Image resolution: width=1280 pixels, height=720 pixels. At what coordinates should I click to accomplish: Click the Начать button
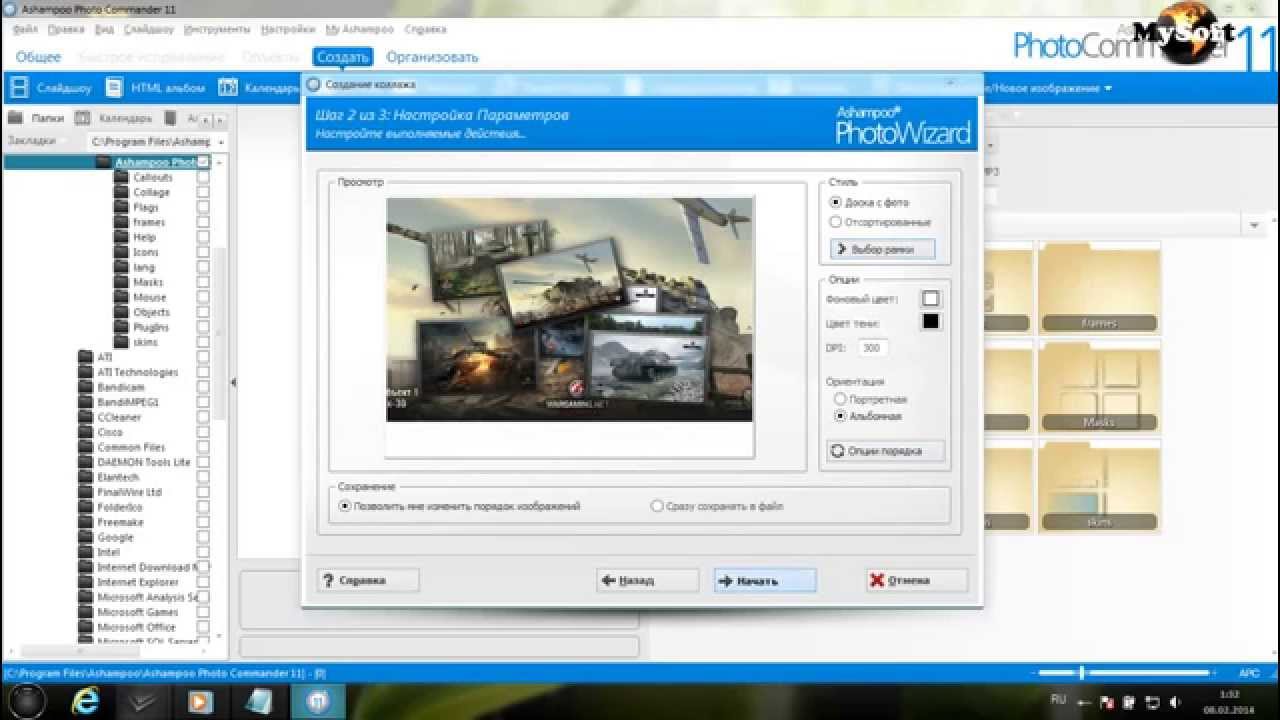[x=765, y=580]
